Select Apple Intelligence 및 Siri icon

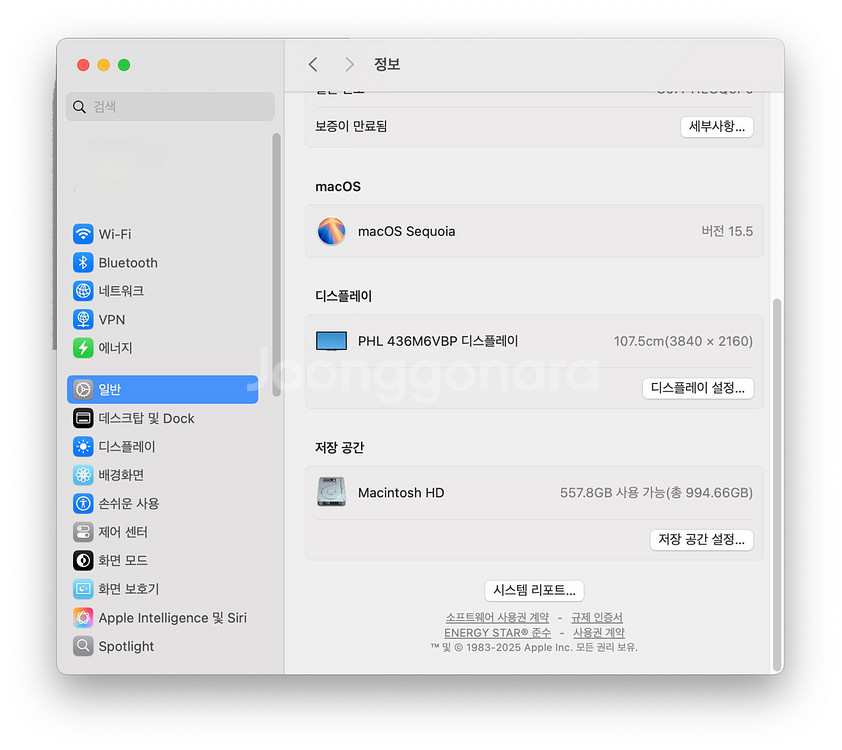[x=83, y=617]
